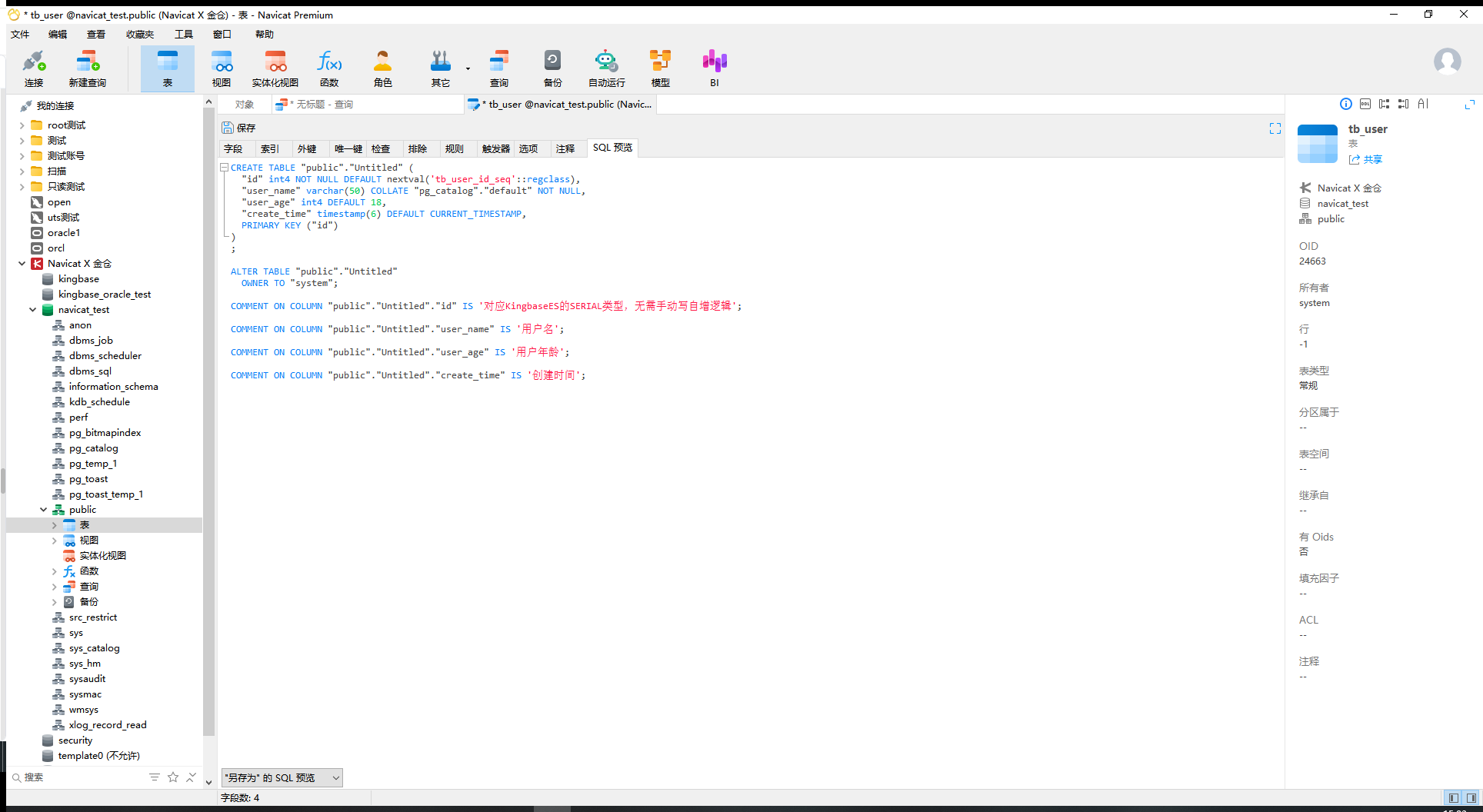
Task: Click the 搜索 search field
Action: [x=81, y=777]
